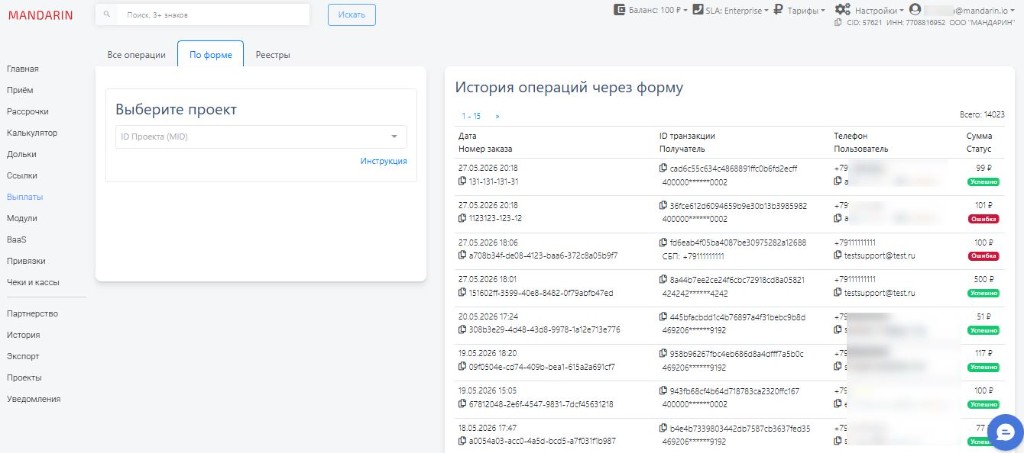Copy transaction ID 943fb68cf4b6
This screenshot has width=1024, height=453.
coord(664,392)
